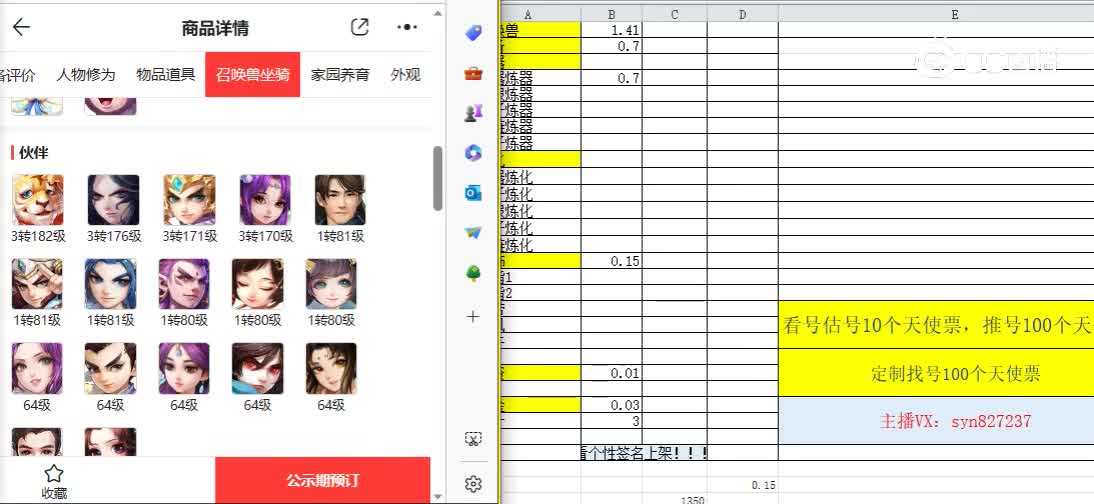Select the cell containing 1.41
Image resolution: width=1094 pixels, height=504 pixels.
tap(611, 30)
